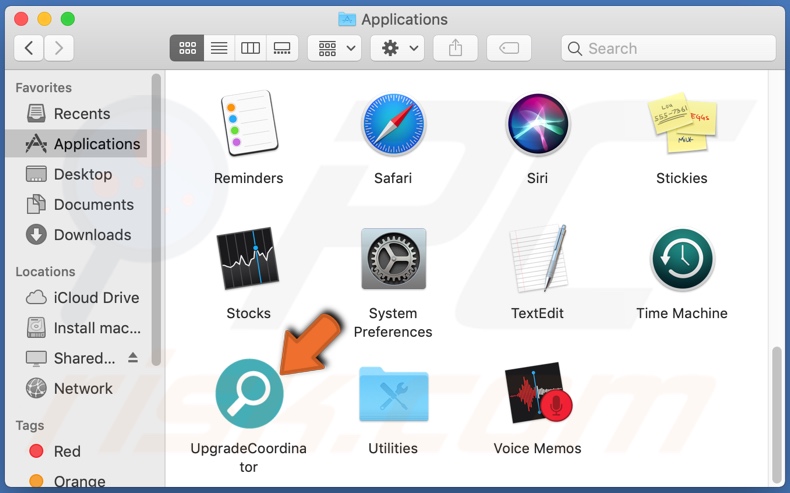Switch to icon view
The width and height of the screenshot is (790, 493).
[x=187, y=48]
